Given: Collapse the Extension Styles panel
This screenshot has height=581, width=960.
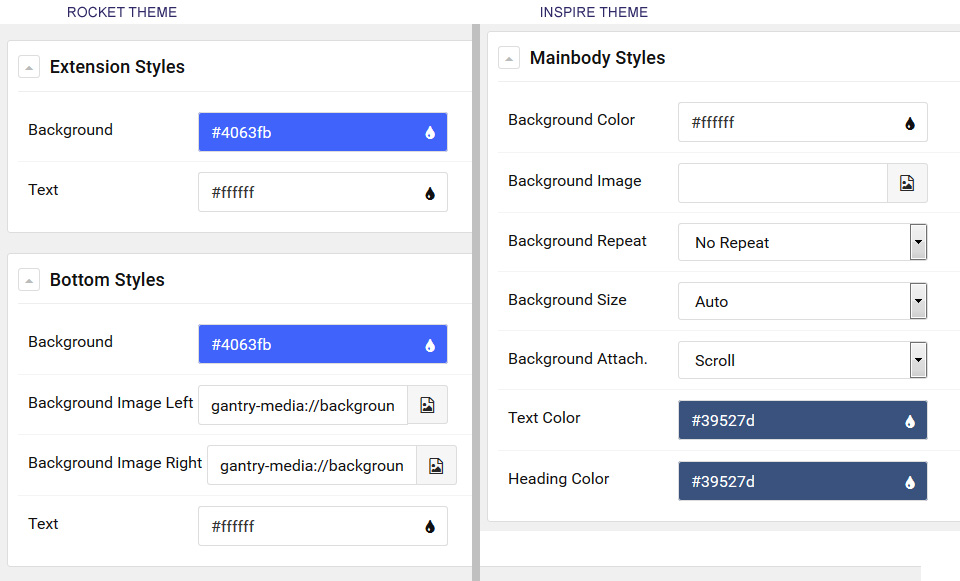Looking at the screenshot, I should tap(29, 67).
